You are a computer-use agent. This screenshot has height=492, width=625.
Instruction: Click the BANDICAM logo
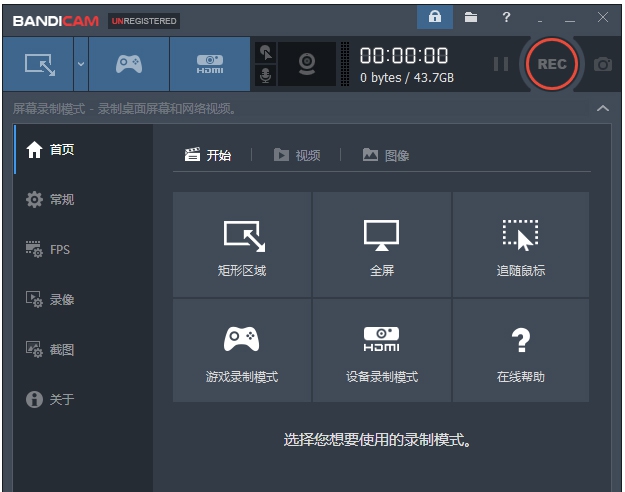56,21
